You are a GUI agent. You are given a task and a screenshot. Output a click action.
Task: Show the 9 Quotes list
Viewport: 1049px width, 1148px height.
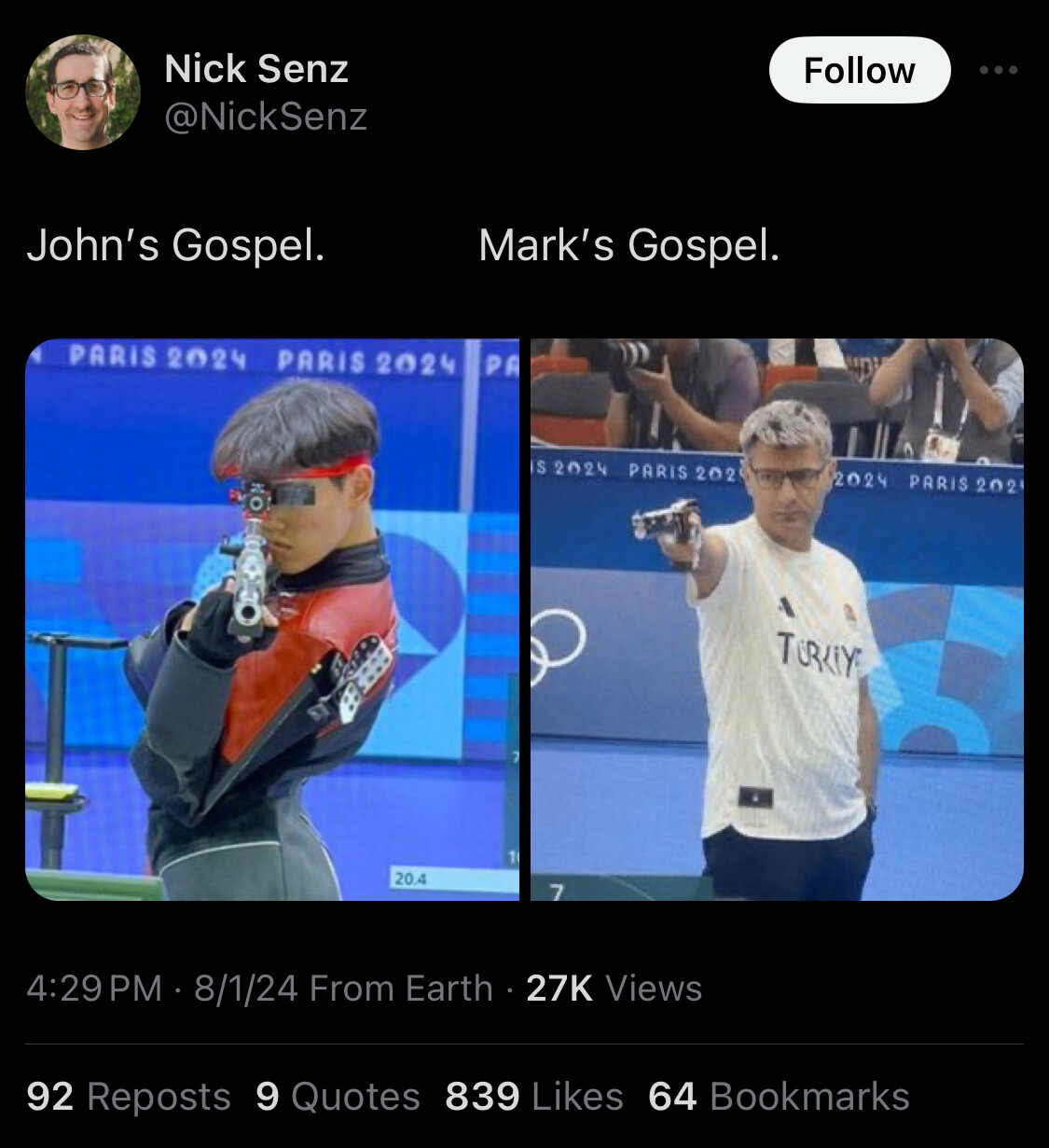pyautogui.click(x=338, y=1097)
